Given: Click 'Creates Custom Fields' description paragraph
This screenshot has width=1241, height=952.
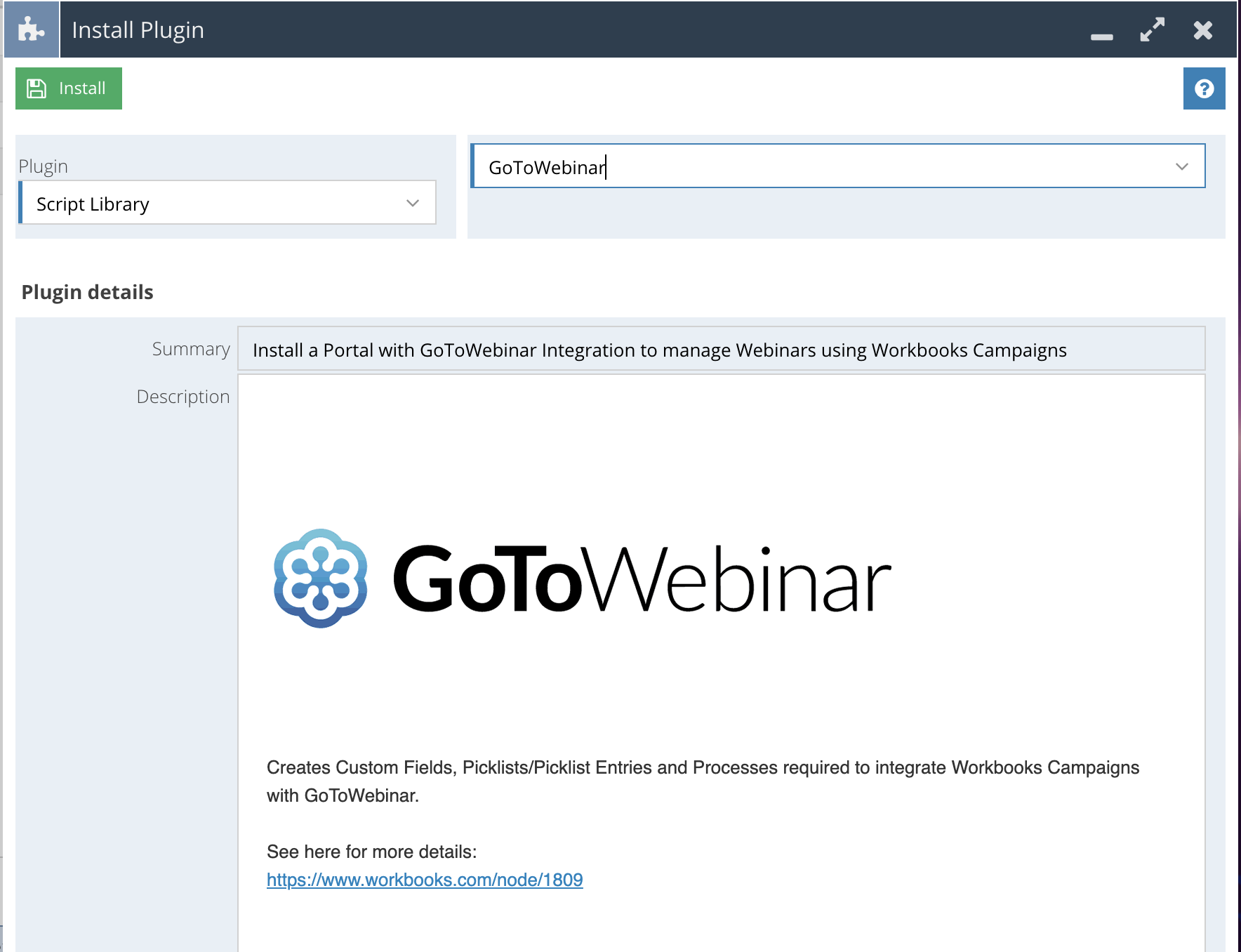Looking at the screenshot, I should [703, 781].
